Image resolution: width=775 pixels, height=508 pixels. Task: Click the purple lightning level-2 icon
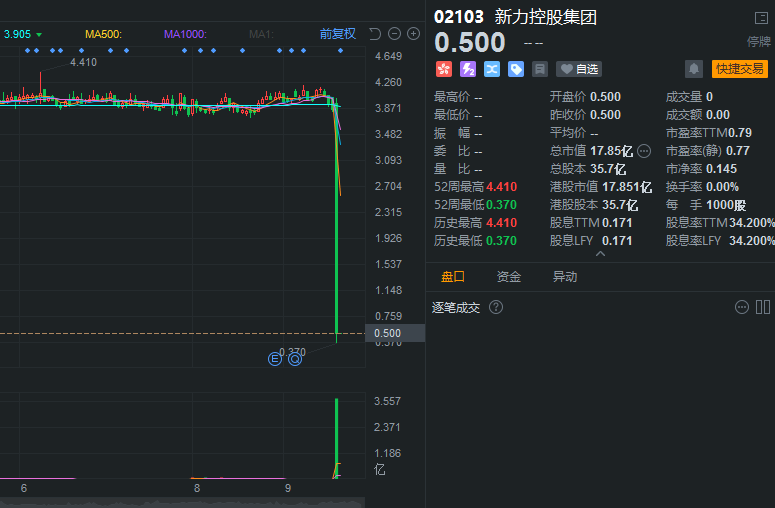pos(468,69)
